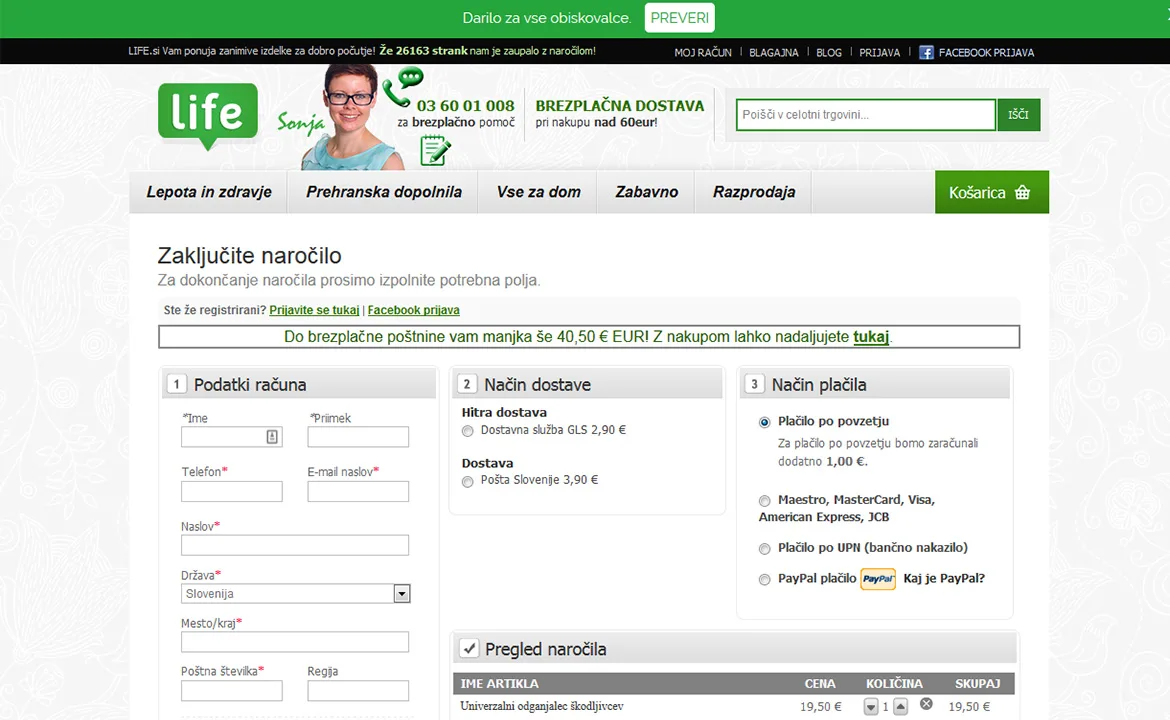Select Maestro, MasterCard, Visa card payment
The width and height of the screenshot is (1170, 720).
[764, 501]
